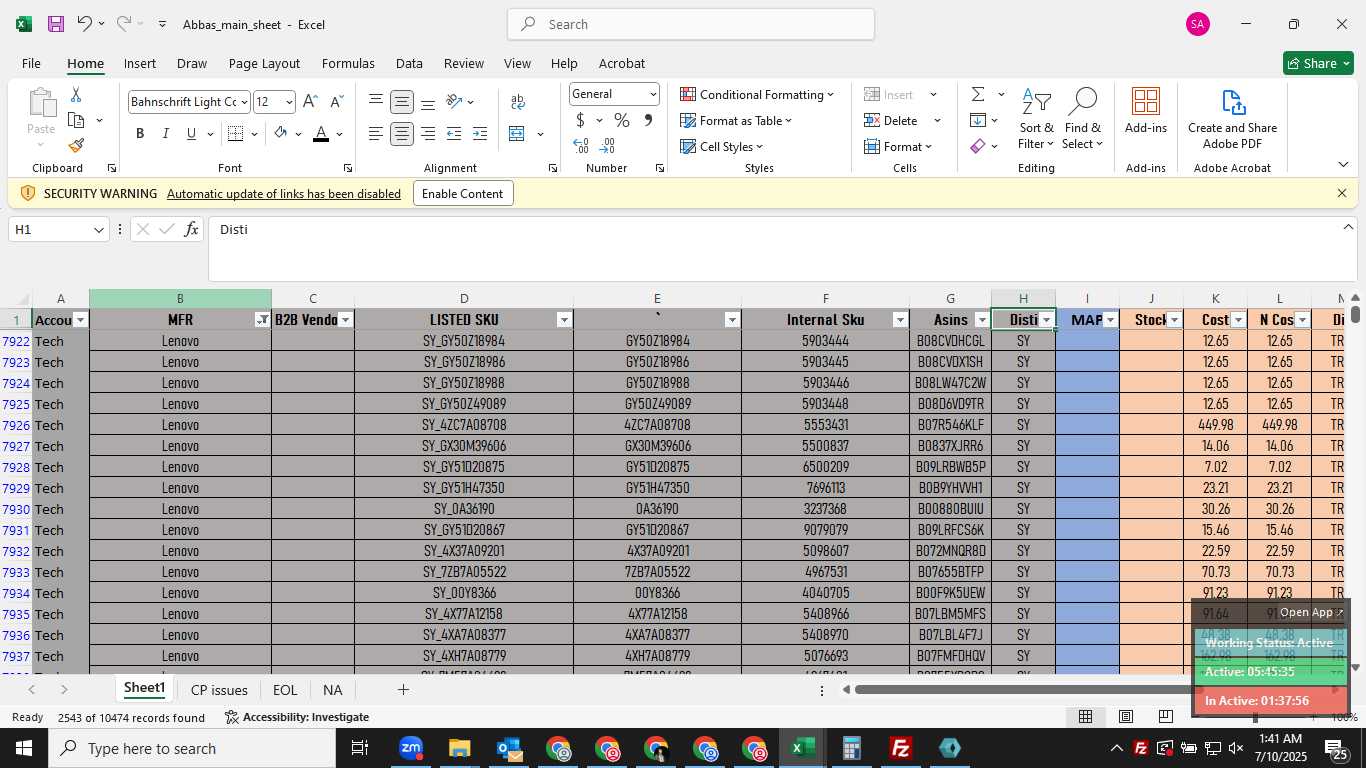Open LISTED SKU column filter dropdown
This screenshot has width=1366, height=768.
coord(564,320)
